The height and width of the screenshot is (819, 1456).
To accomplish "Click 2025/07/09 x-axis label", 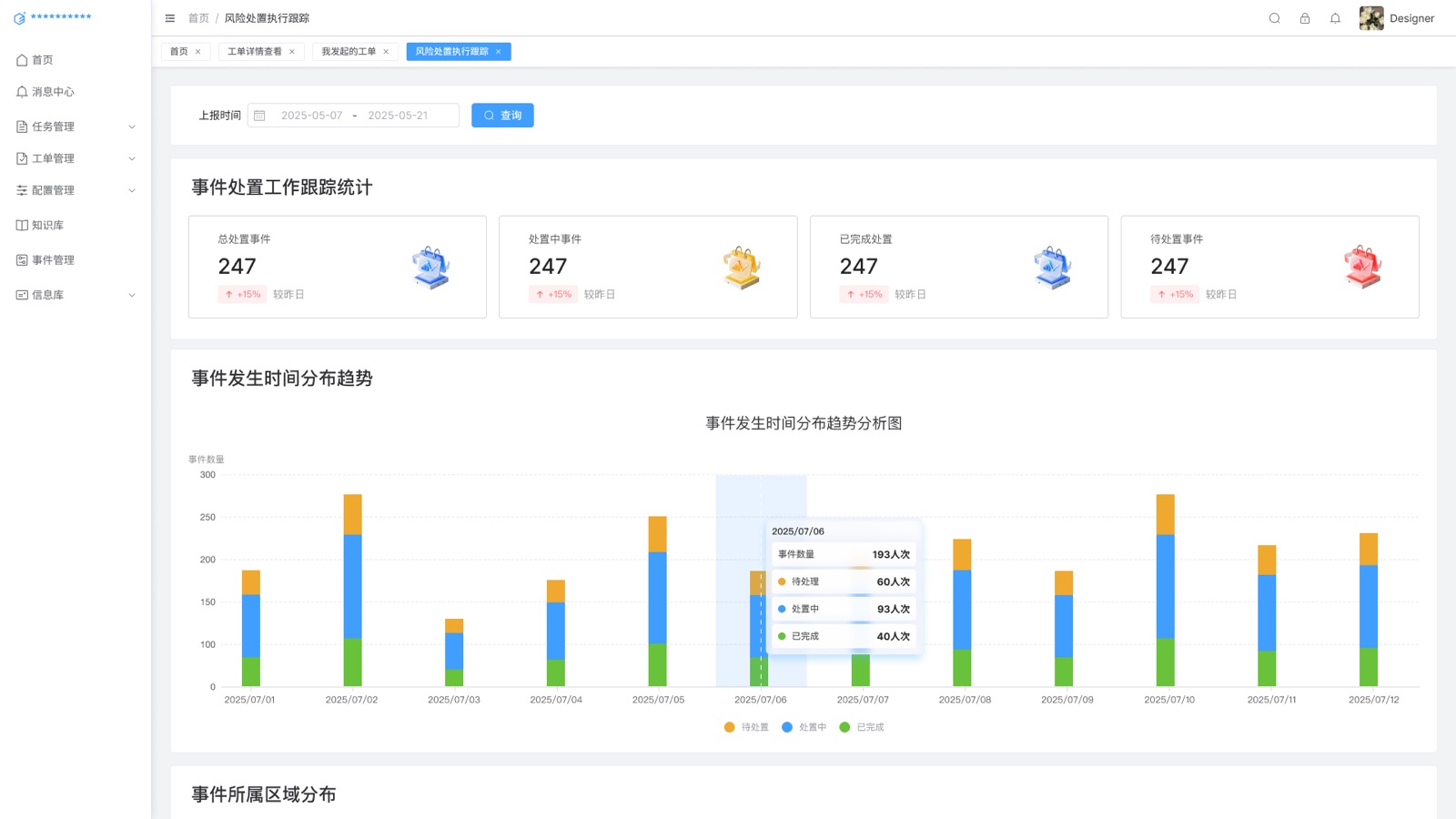I will (1067, 700).
